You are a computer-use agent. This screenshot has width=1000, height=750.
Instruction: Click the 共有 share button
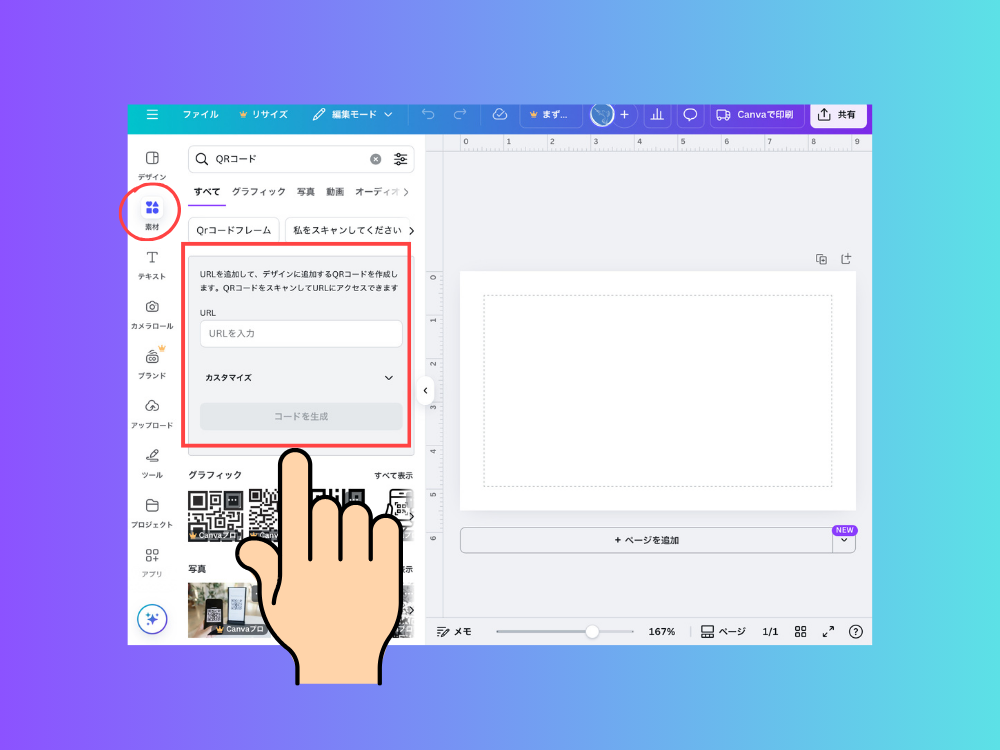pyautogui.click(x=837, y=115)
